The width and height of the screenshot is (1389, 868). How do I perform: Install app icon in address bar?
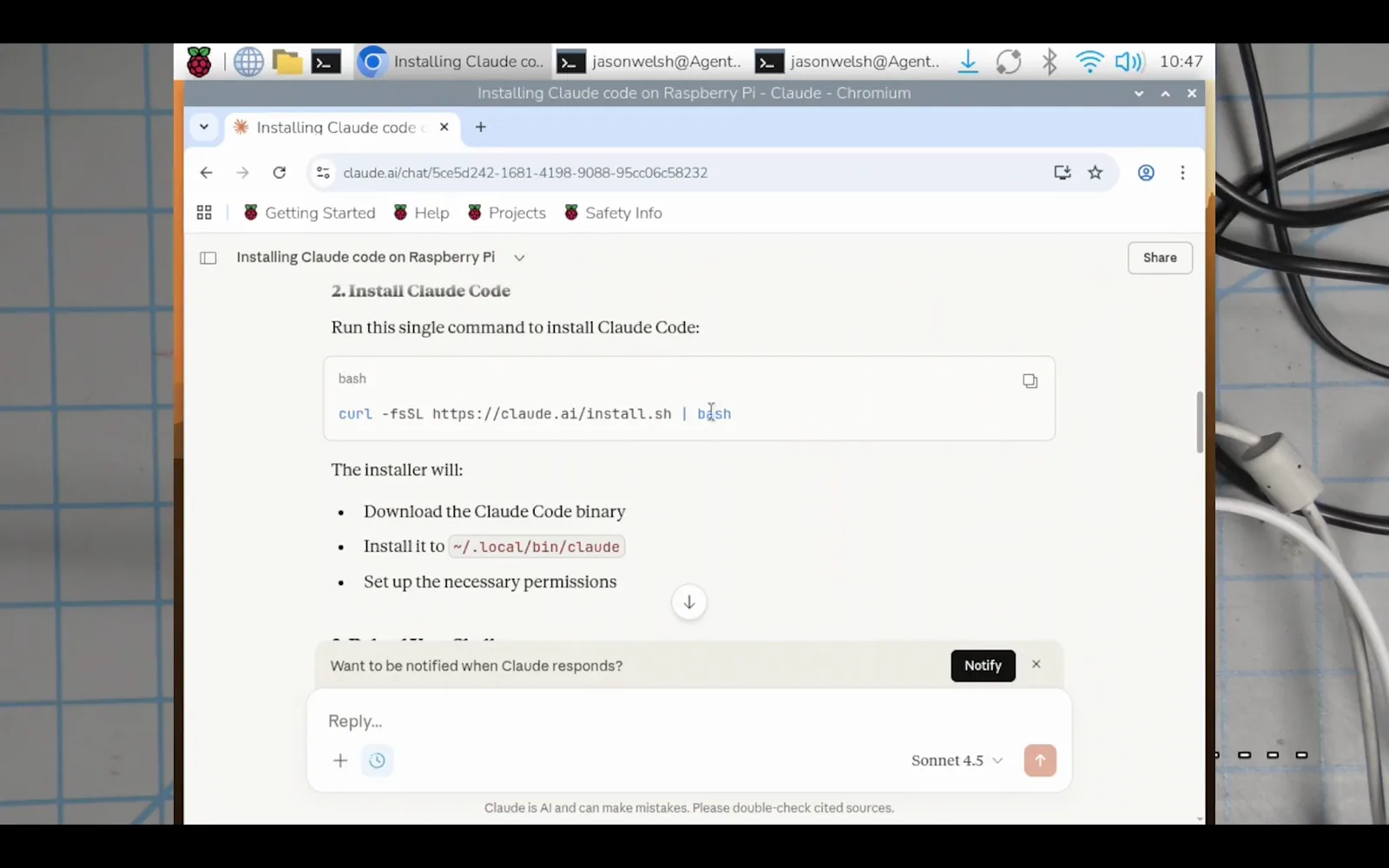1063,173
